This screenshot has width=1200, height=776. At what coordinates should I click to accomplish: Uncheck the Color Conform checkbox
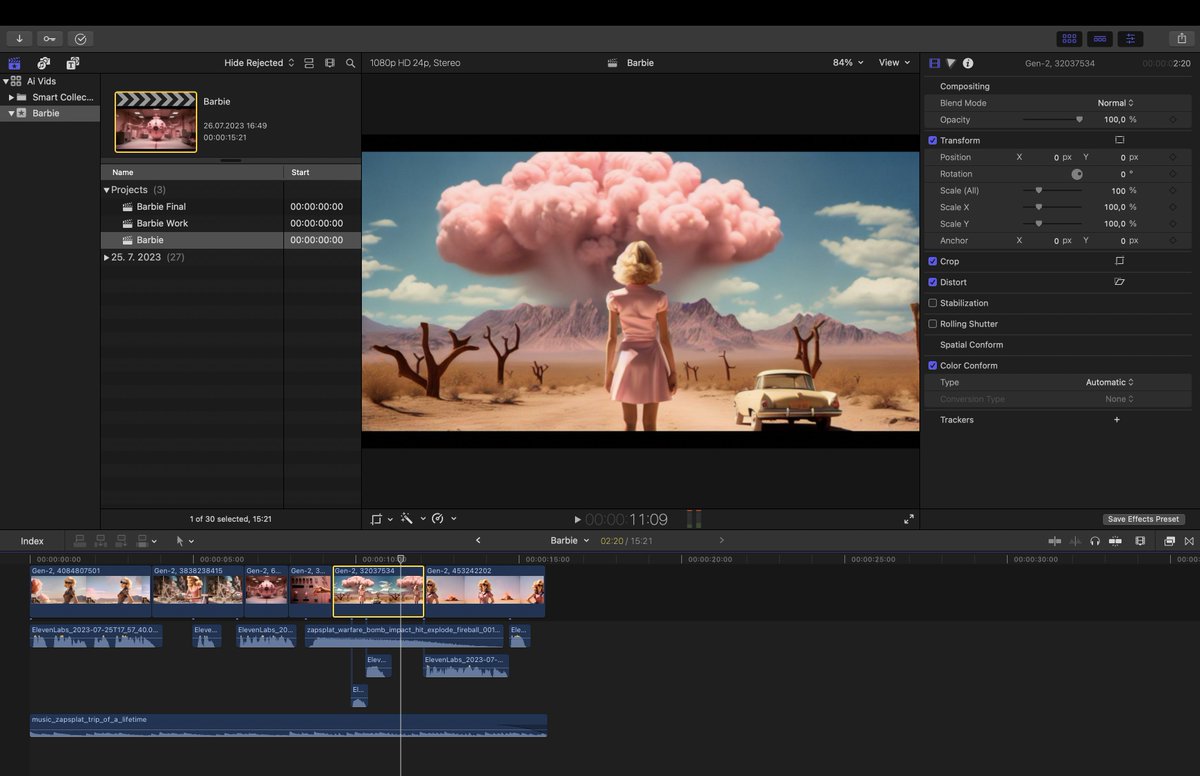[x=933, y=366]
